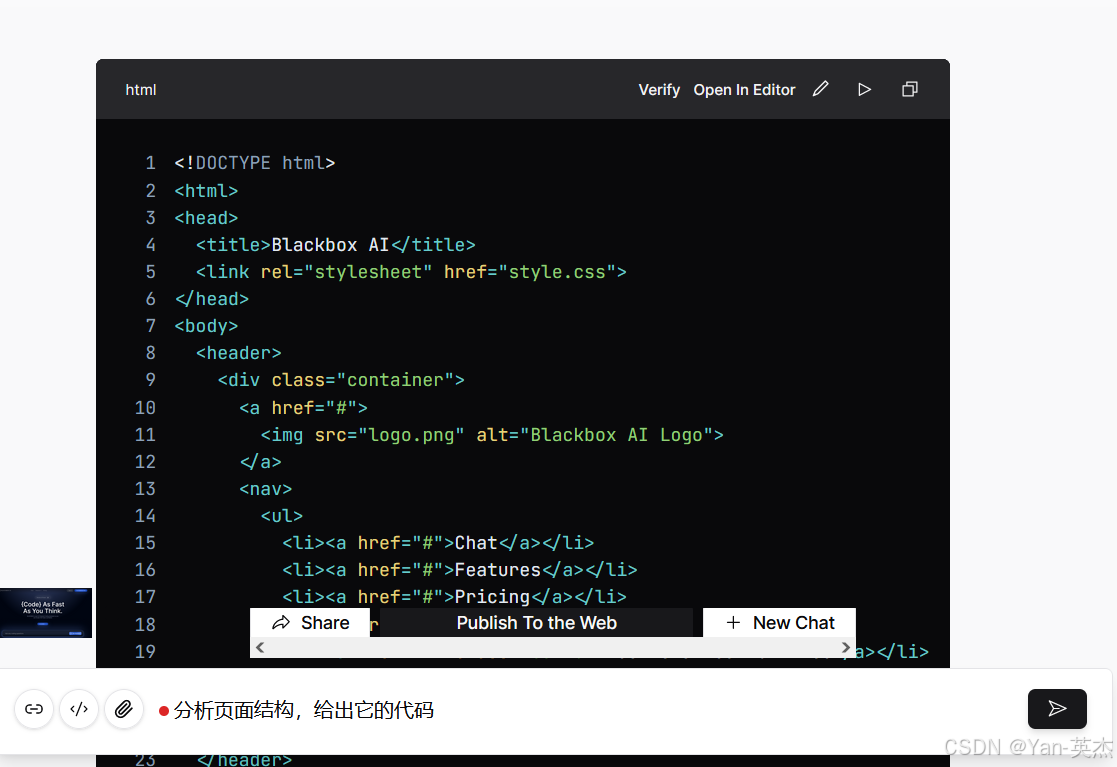Copy code using the copy icon

pyautogui.click(x=910, y=89)
